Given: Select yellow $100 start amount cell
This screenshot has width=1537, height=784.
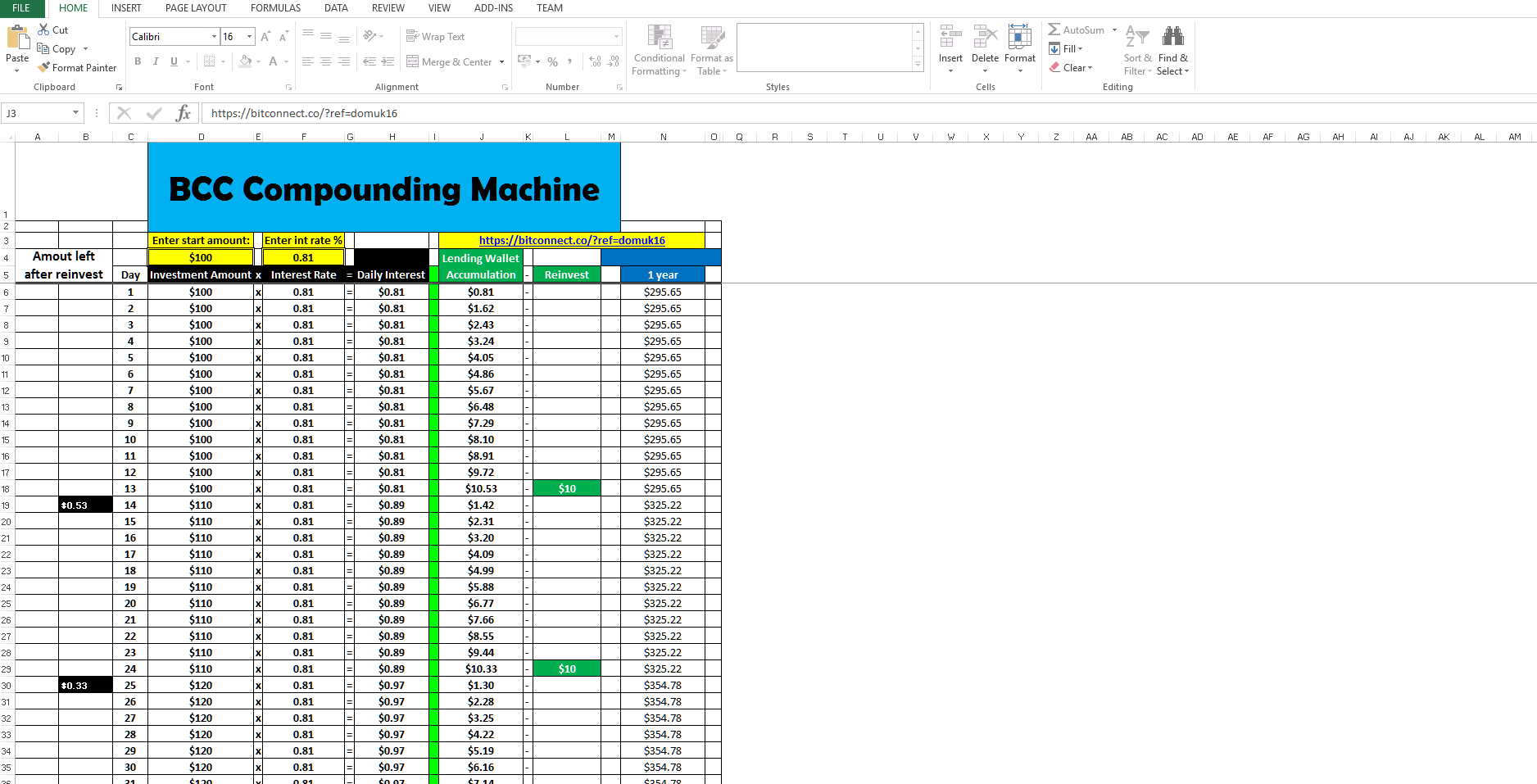Looking at the screenshot, I should [201, 257].
